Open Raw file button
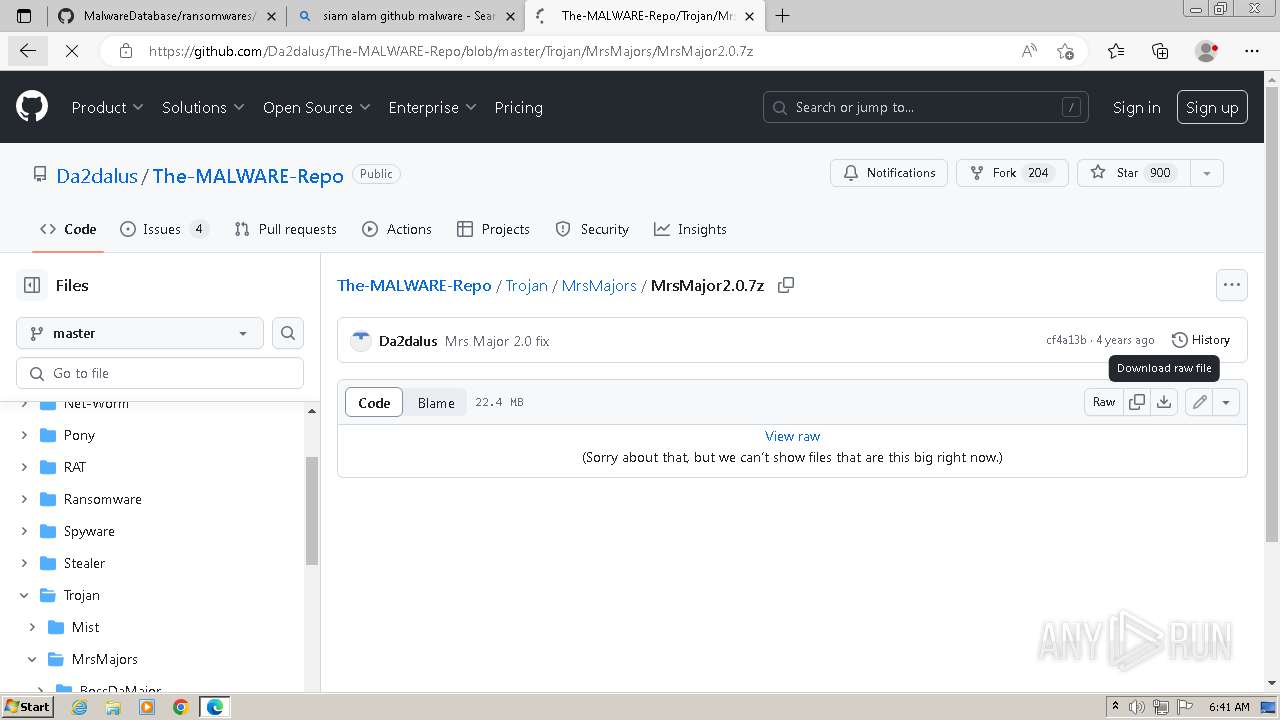1280x720 pixels. [x=1104, y=402]
